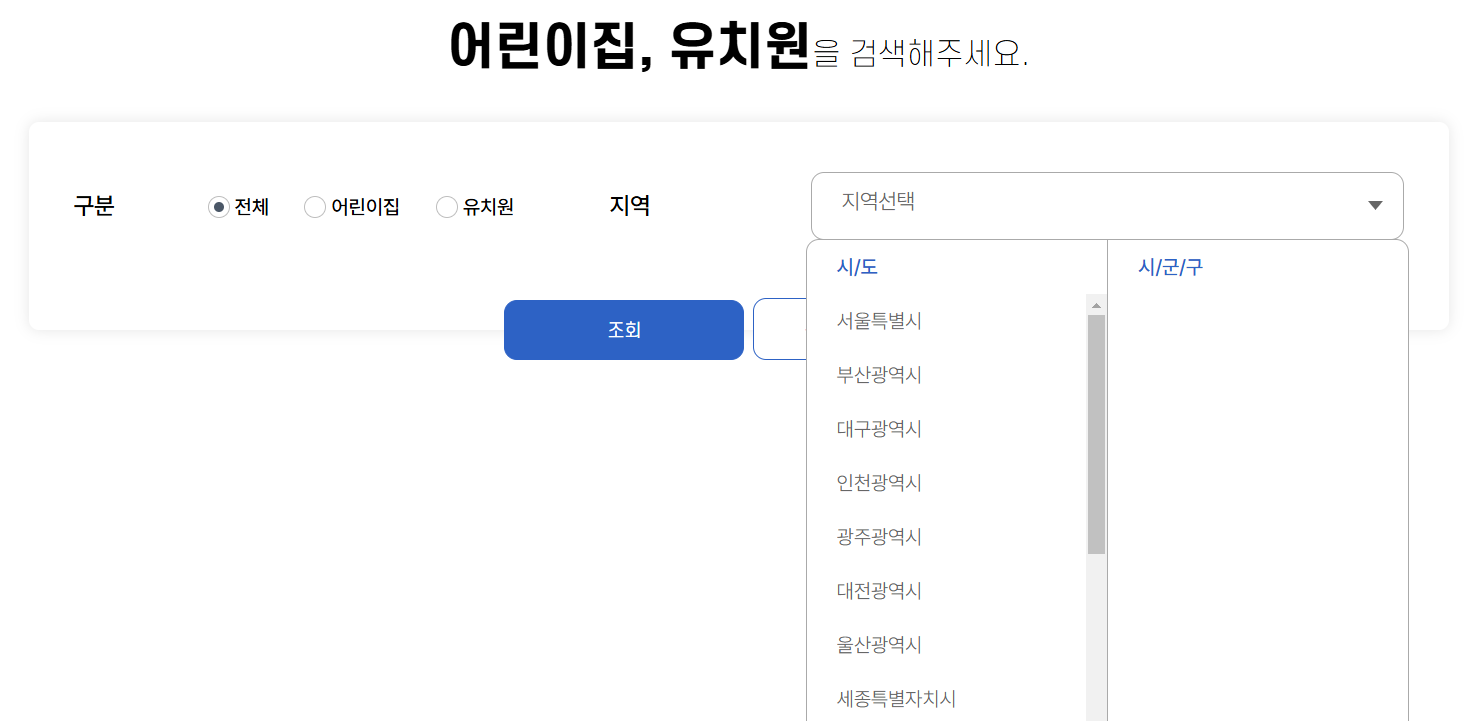
Task: Select the 전체 radio button
Action: coord(217,206)
